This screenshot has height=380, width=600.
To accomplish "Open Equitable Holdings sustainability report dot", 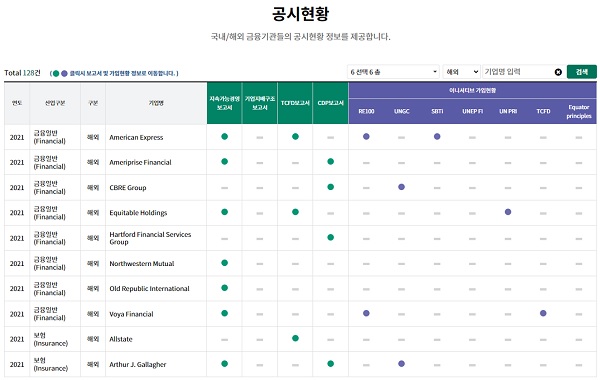I will click(x=225, y=212).
